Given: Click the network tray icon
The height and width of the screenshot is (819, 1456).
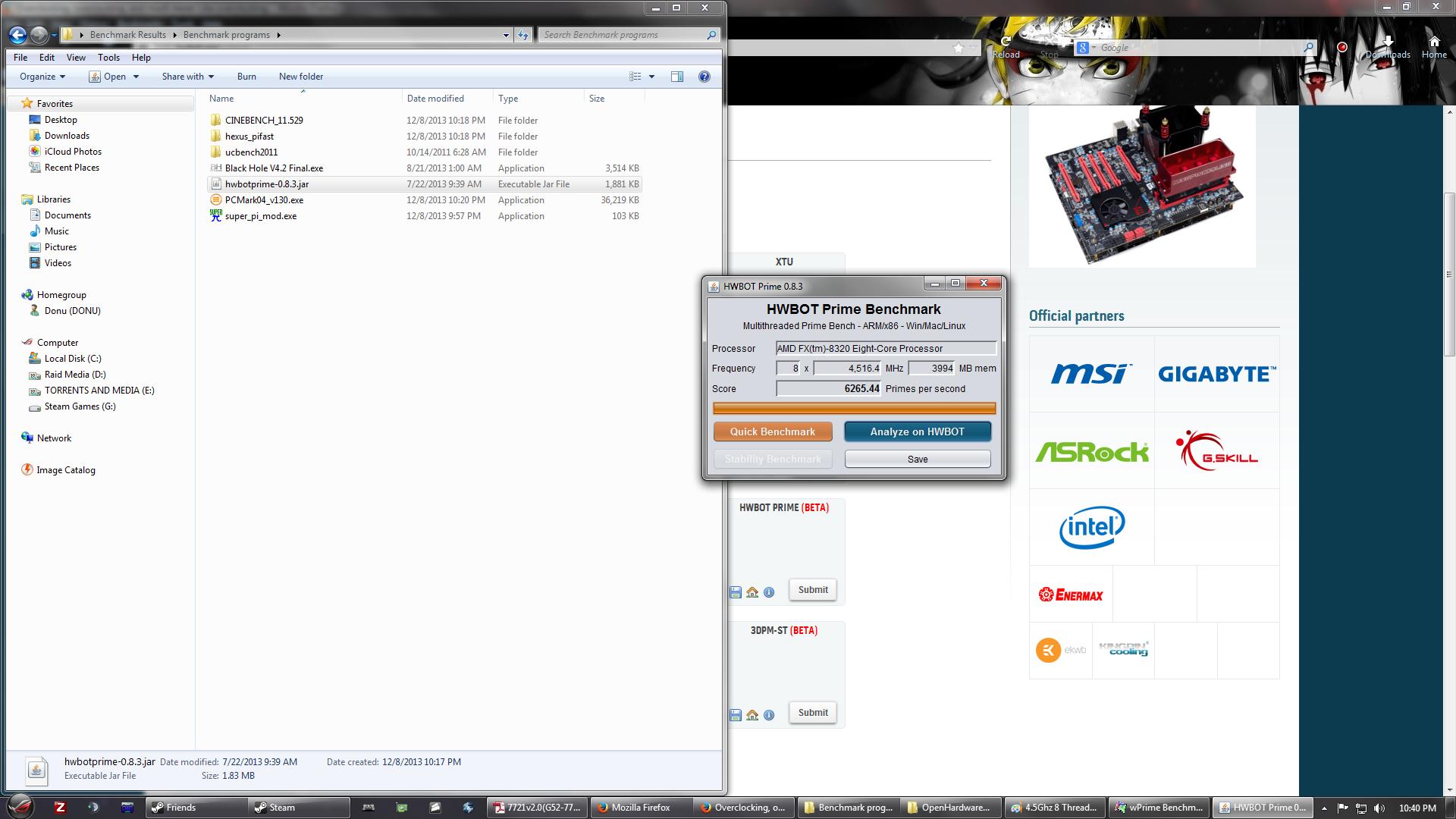Looking at the screenshot, I should pos(1360,808).
